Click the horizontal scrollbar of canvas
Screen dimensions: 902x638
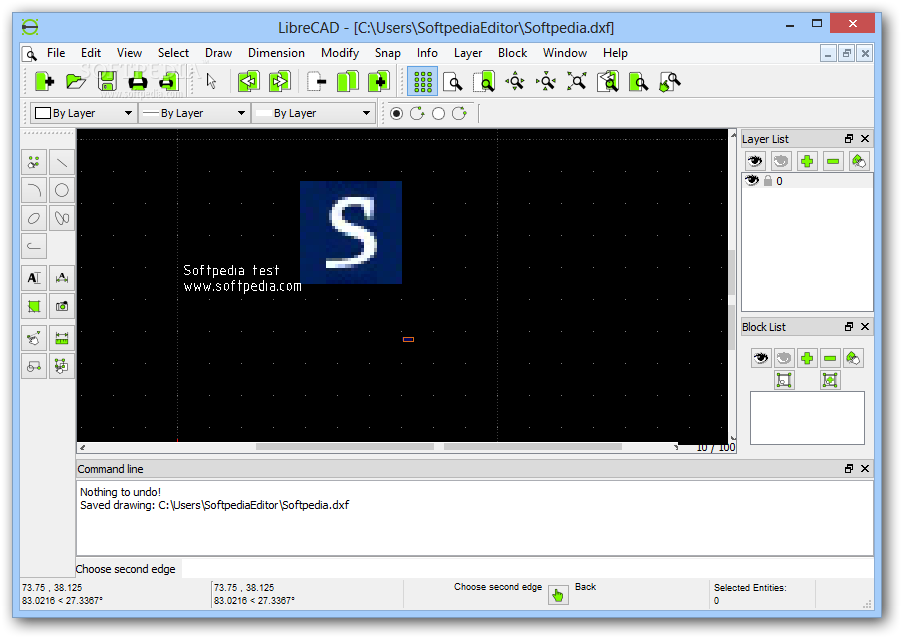(380, 447)
